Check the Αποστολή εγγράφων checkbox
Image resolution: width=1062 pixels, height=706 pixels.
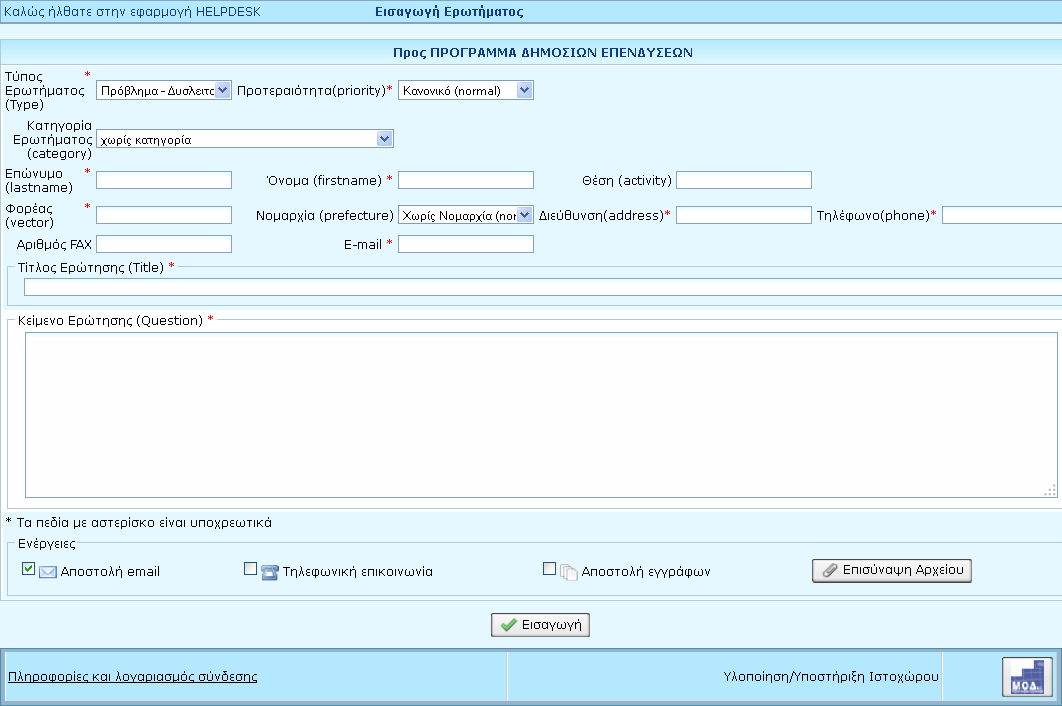549,568
